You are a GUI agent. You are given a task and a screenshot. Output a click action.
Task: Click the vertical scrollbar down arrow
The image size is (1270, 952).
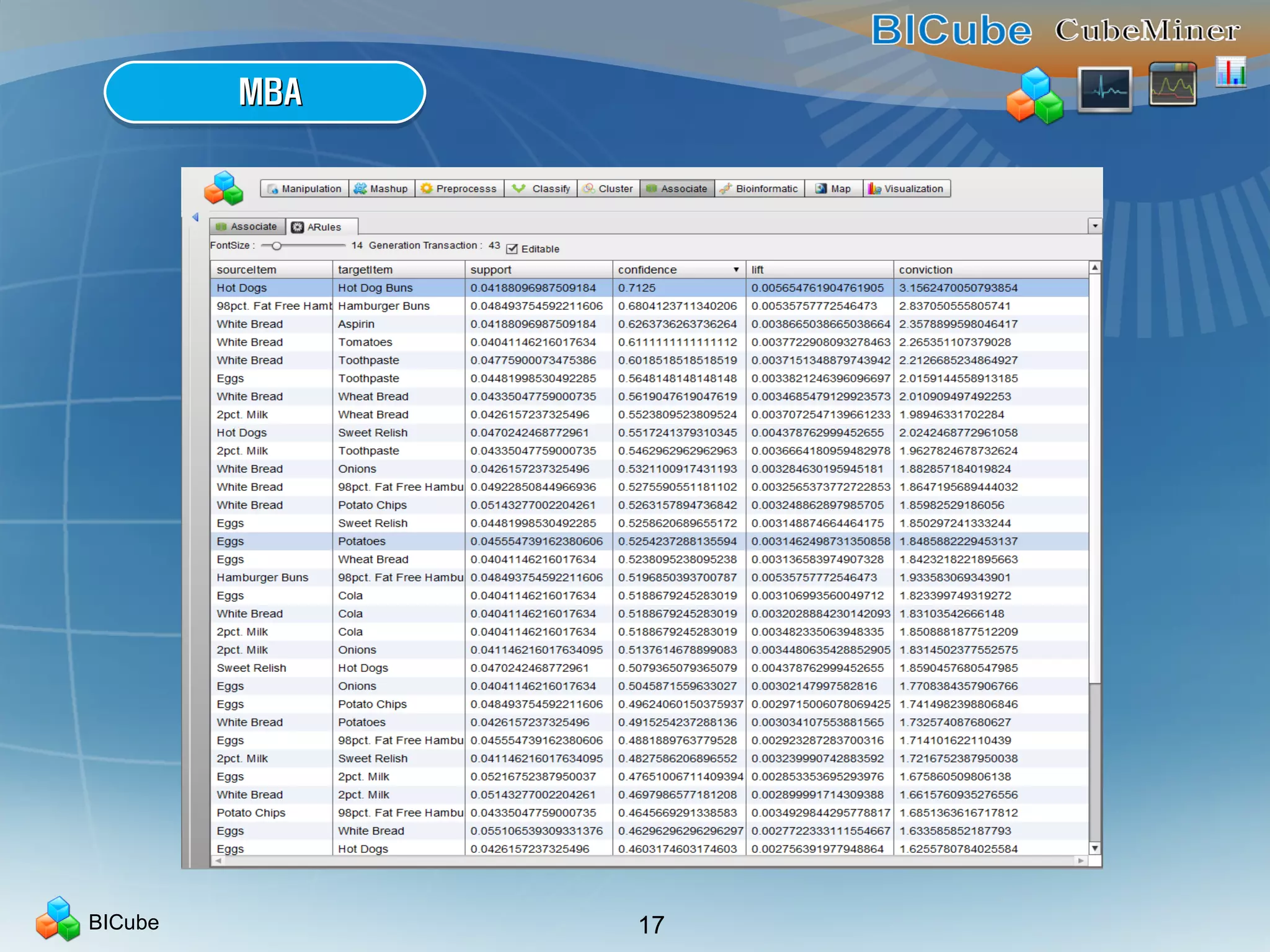1095,848
